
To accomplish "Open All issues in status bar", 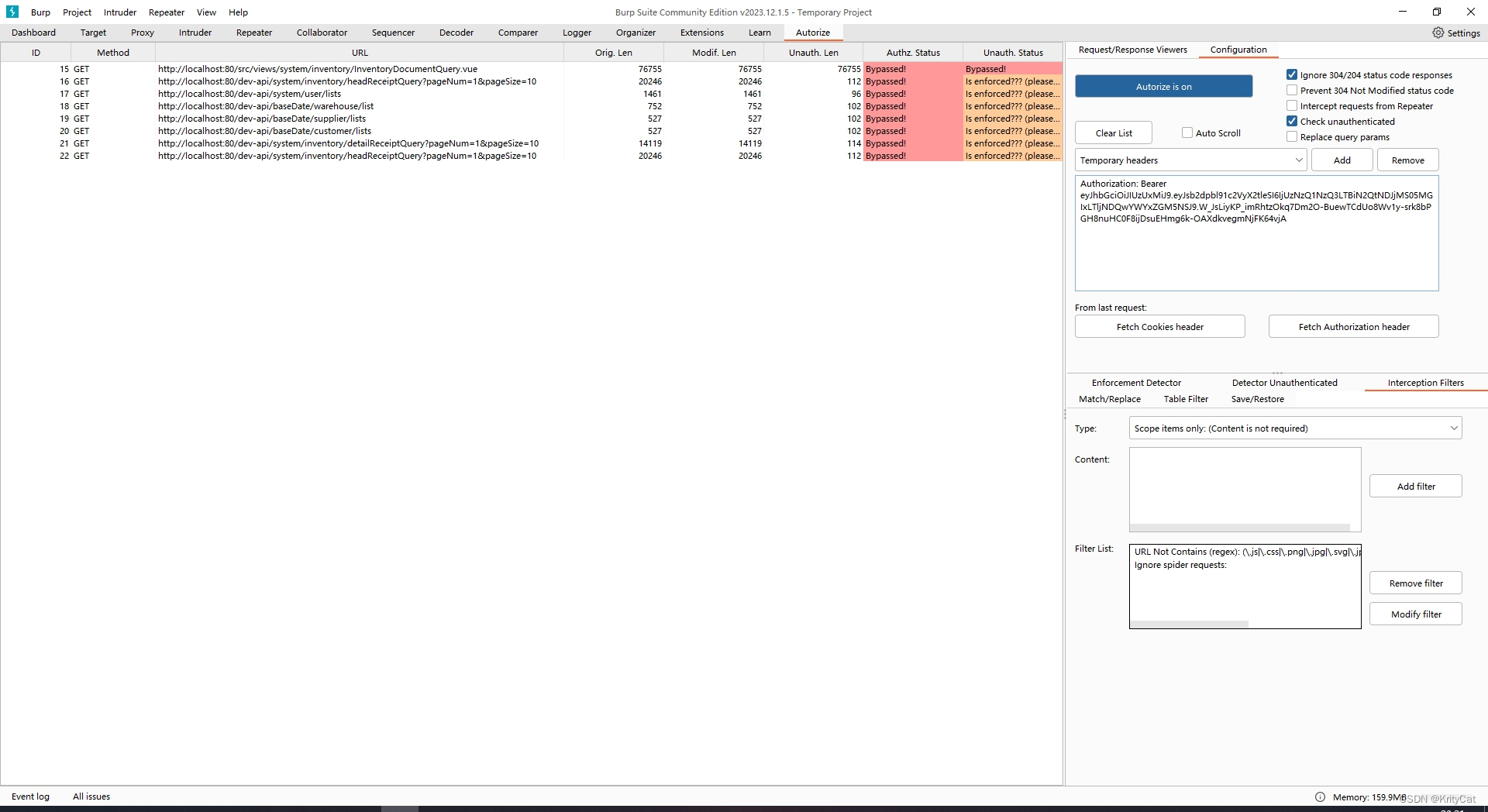I will point(91,797).
